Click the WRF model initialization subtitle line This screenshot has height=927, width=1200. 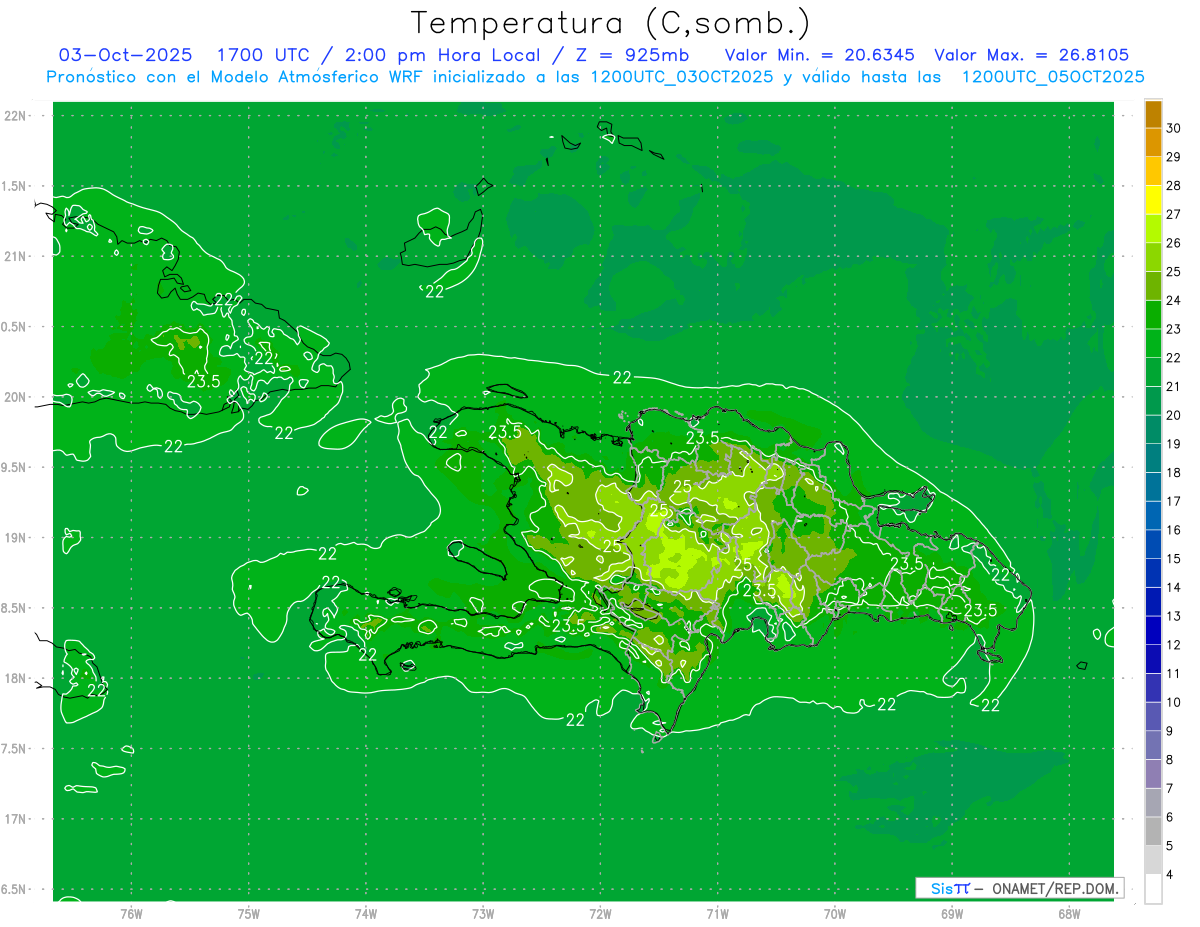point(595,77)
